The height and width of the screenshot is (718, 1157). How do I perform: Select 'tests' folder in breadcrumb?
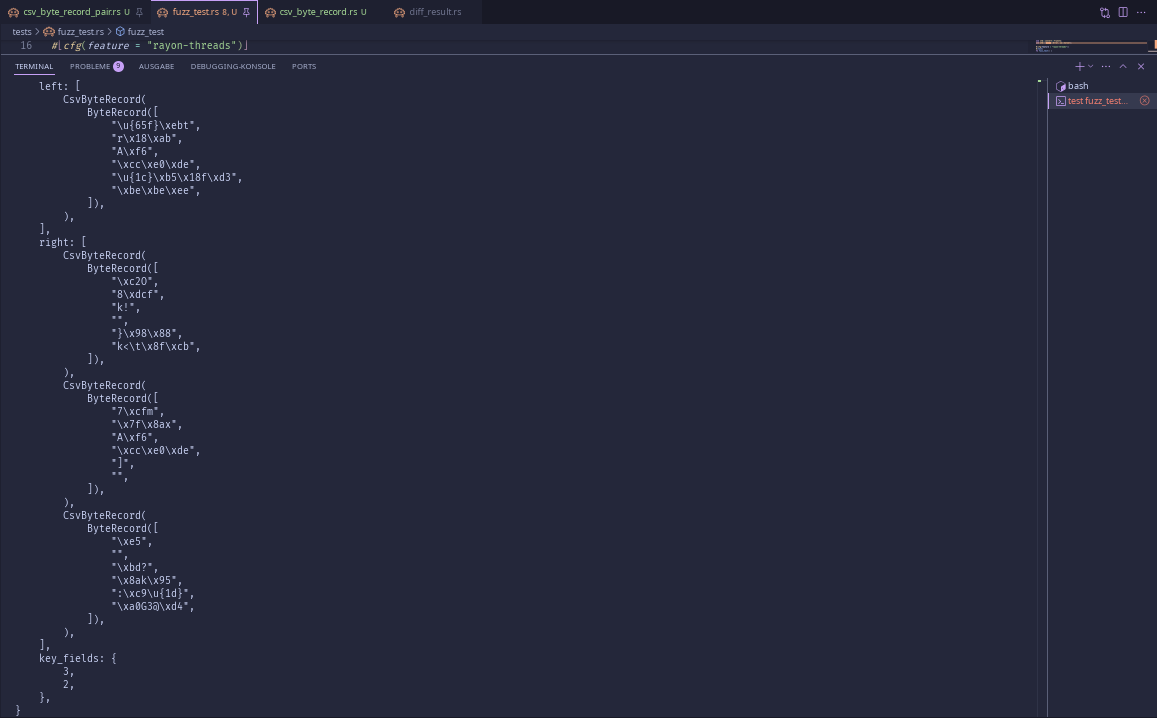coord(22,32)
